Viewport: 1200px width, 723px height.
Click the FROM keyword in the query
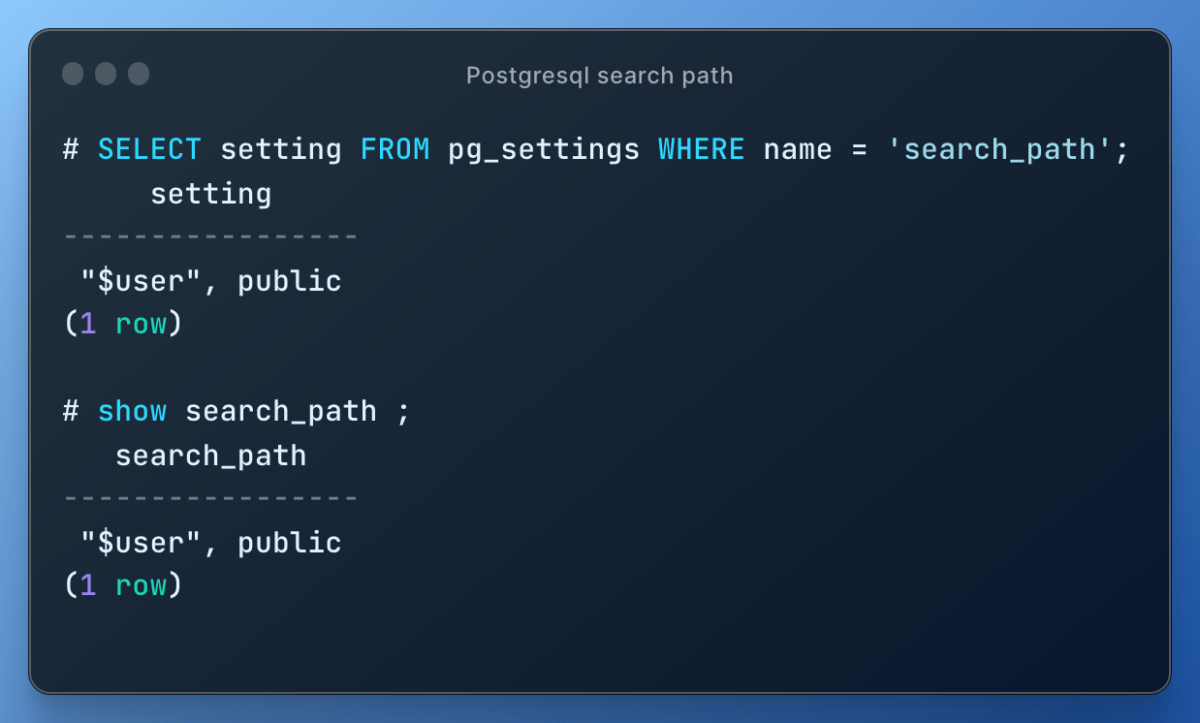[x=395, y=150]
